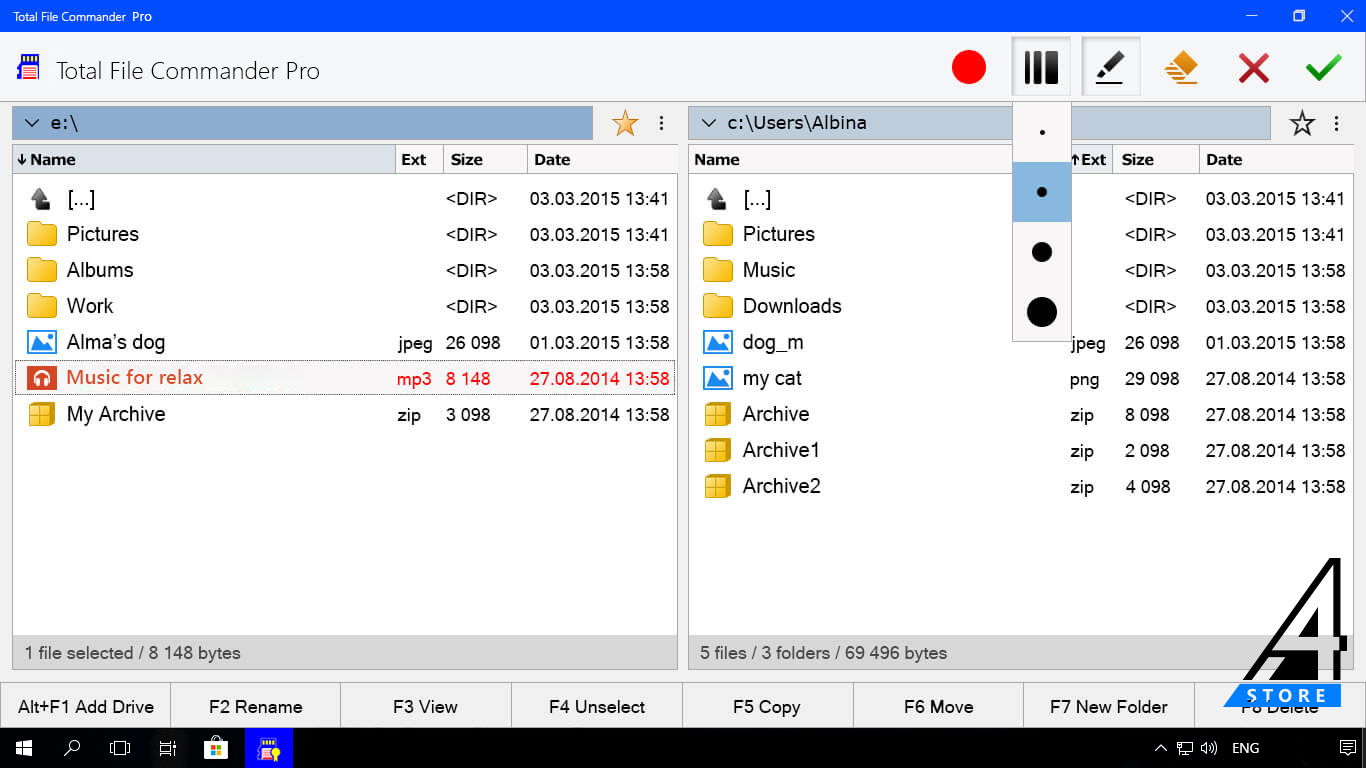
Task: Click the volume speaker tray icon
Action: click(x=1209, y=748)
